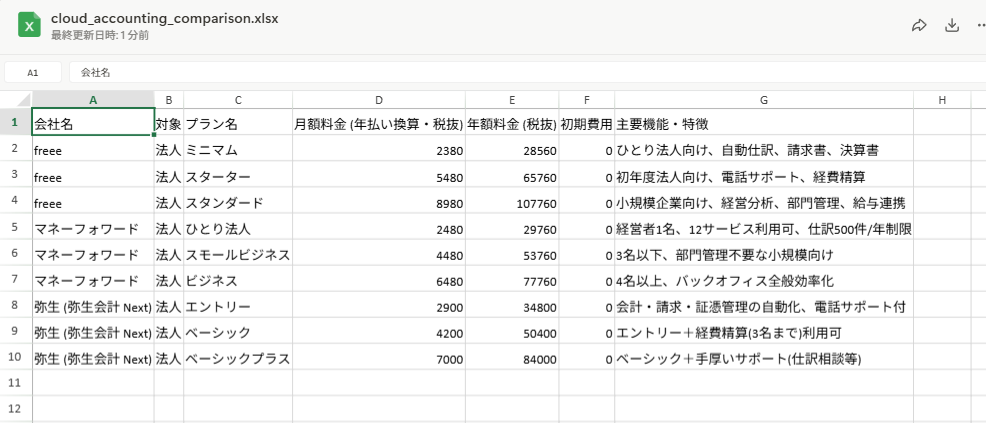Download the spreadsheet file
The image size is (986, 423).
[x=952, y=25]
